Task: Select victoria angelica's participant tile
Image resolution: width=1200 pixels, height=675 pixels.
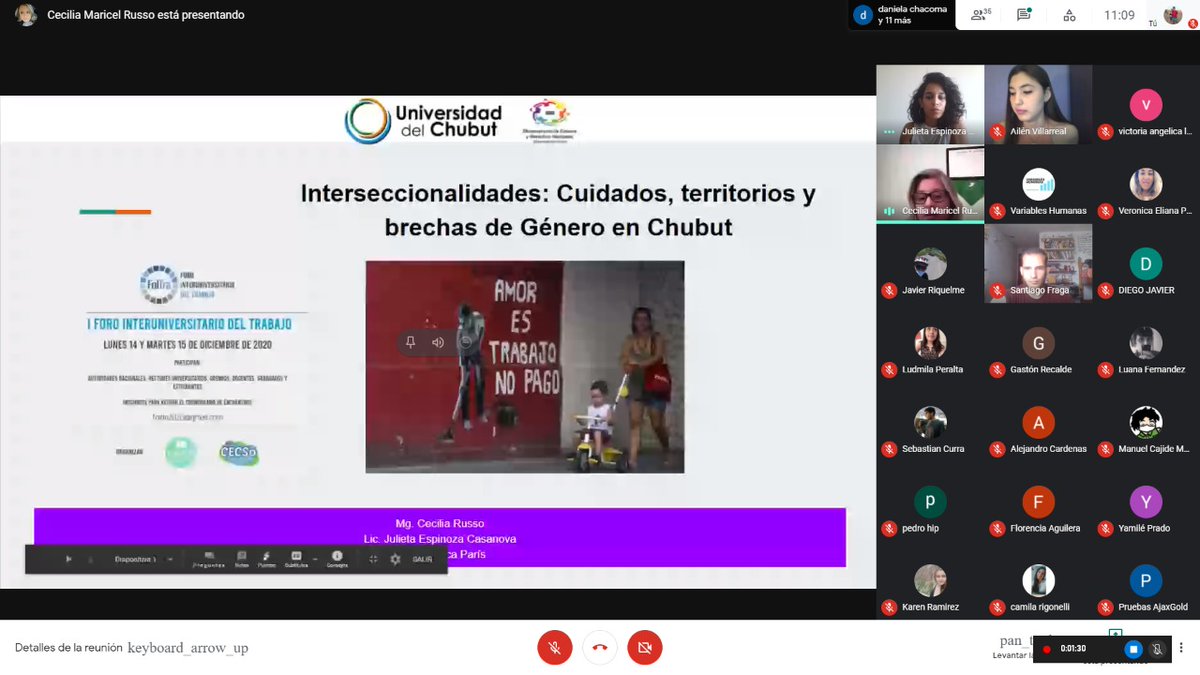Action: coord(1146,105)
